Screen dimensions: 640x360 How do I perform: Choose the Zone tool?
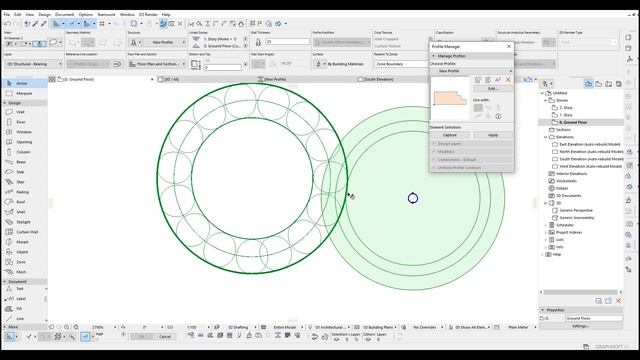pos(24,262)
